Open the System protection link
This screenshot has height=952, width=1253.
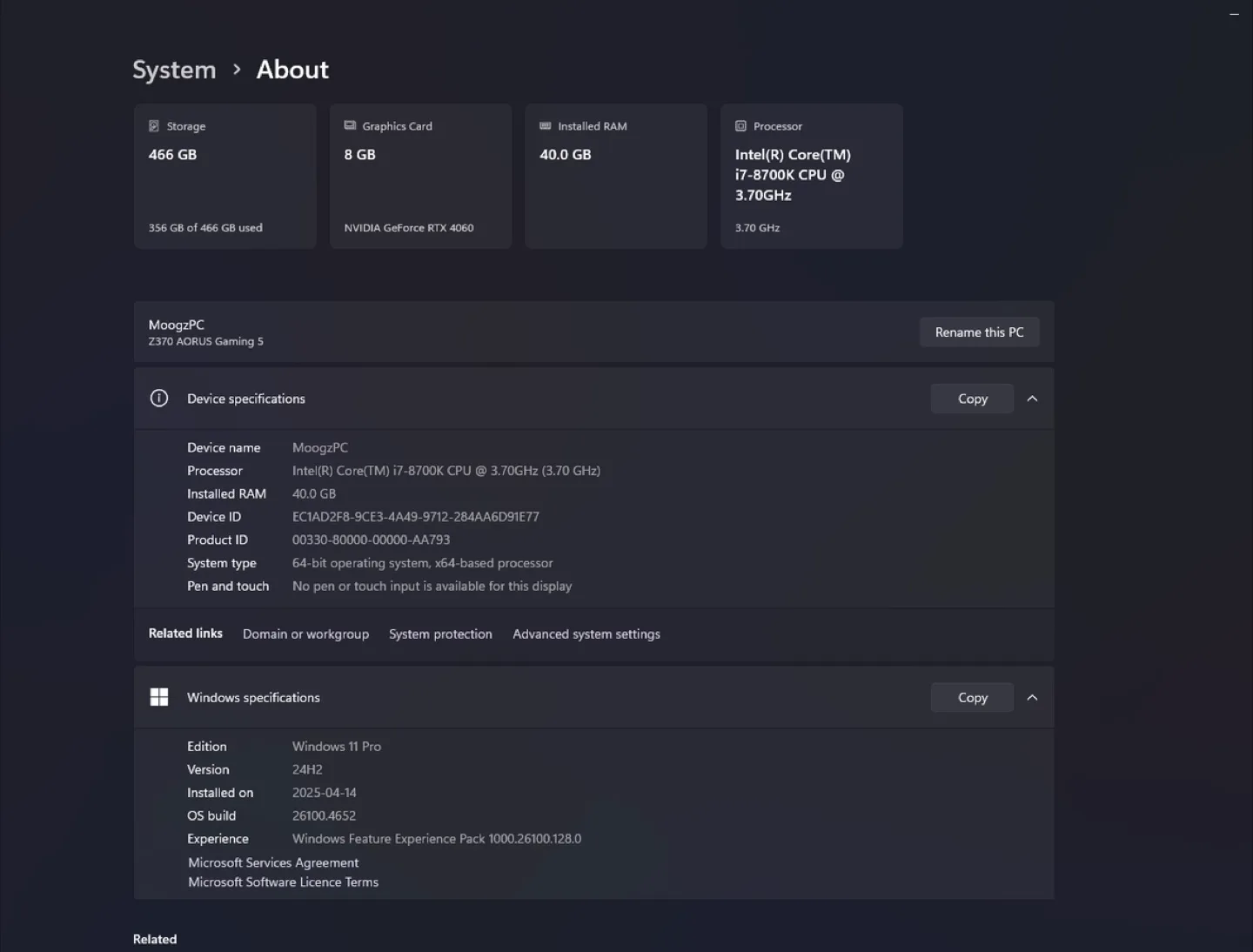click(x=440, y=634)
